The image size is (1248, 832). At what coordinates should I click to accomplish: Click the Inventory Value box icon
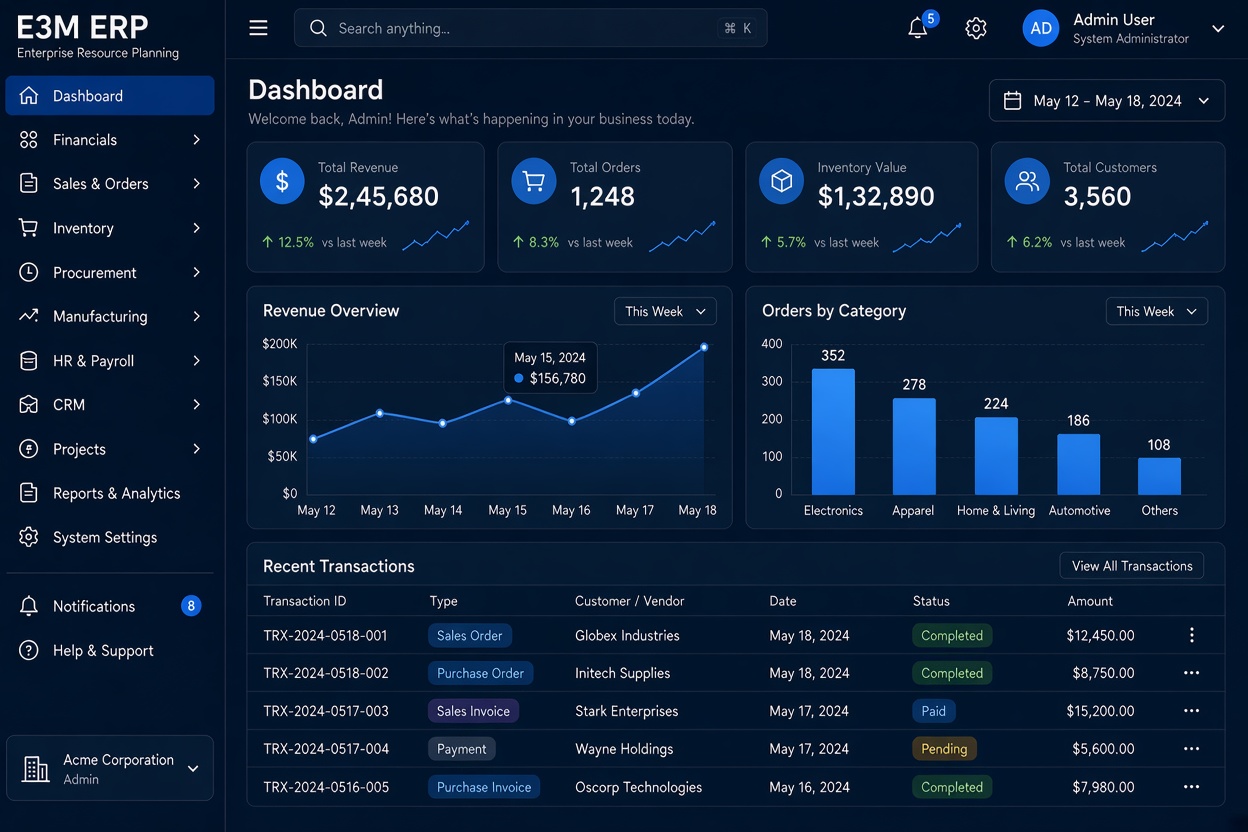tap(781, 181)
